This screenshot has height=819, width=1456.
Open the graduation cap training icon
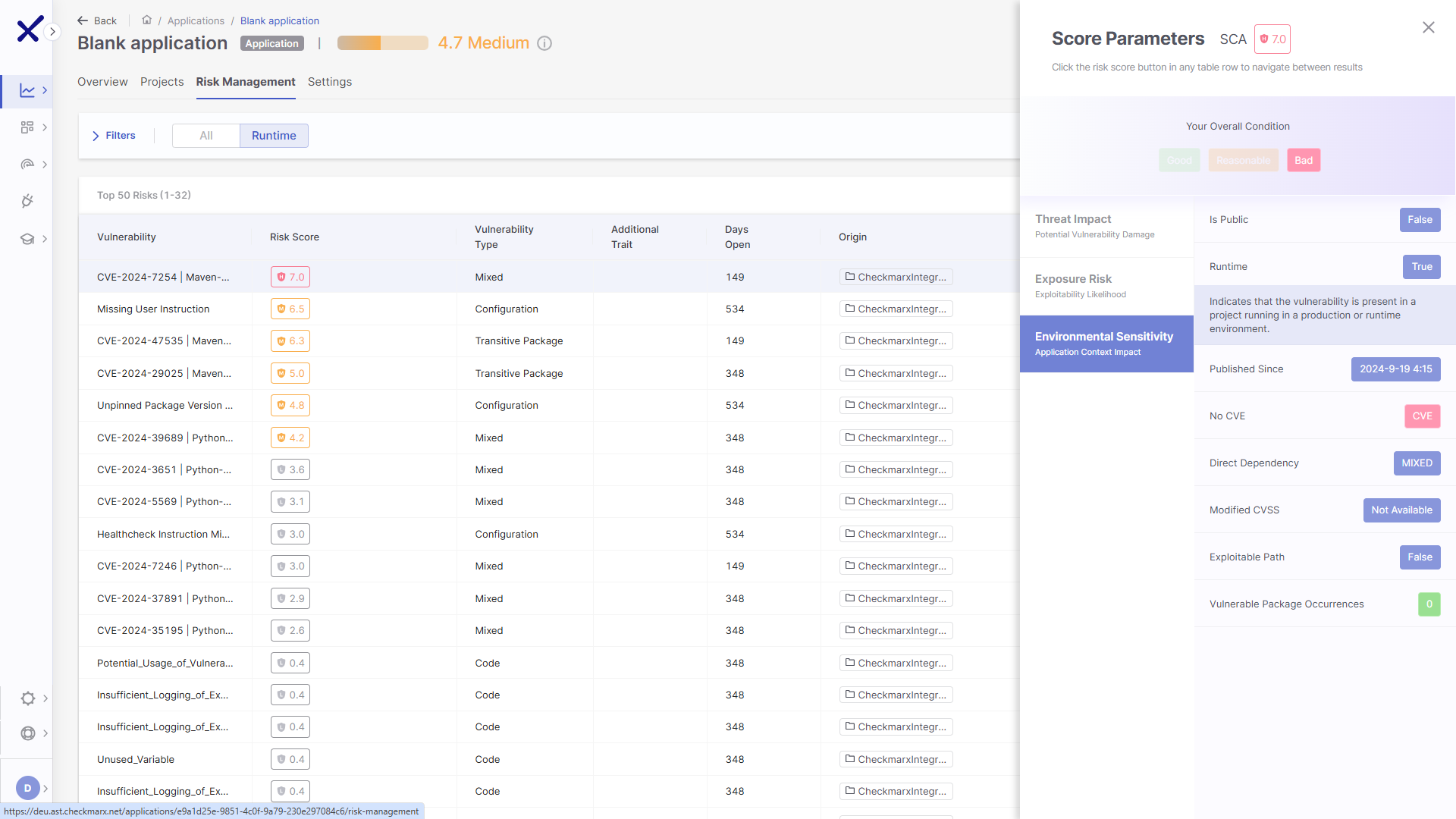pyautogui.click(x=27, y=239)
